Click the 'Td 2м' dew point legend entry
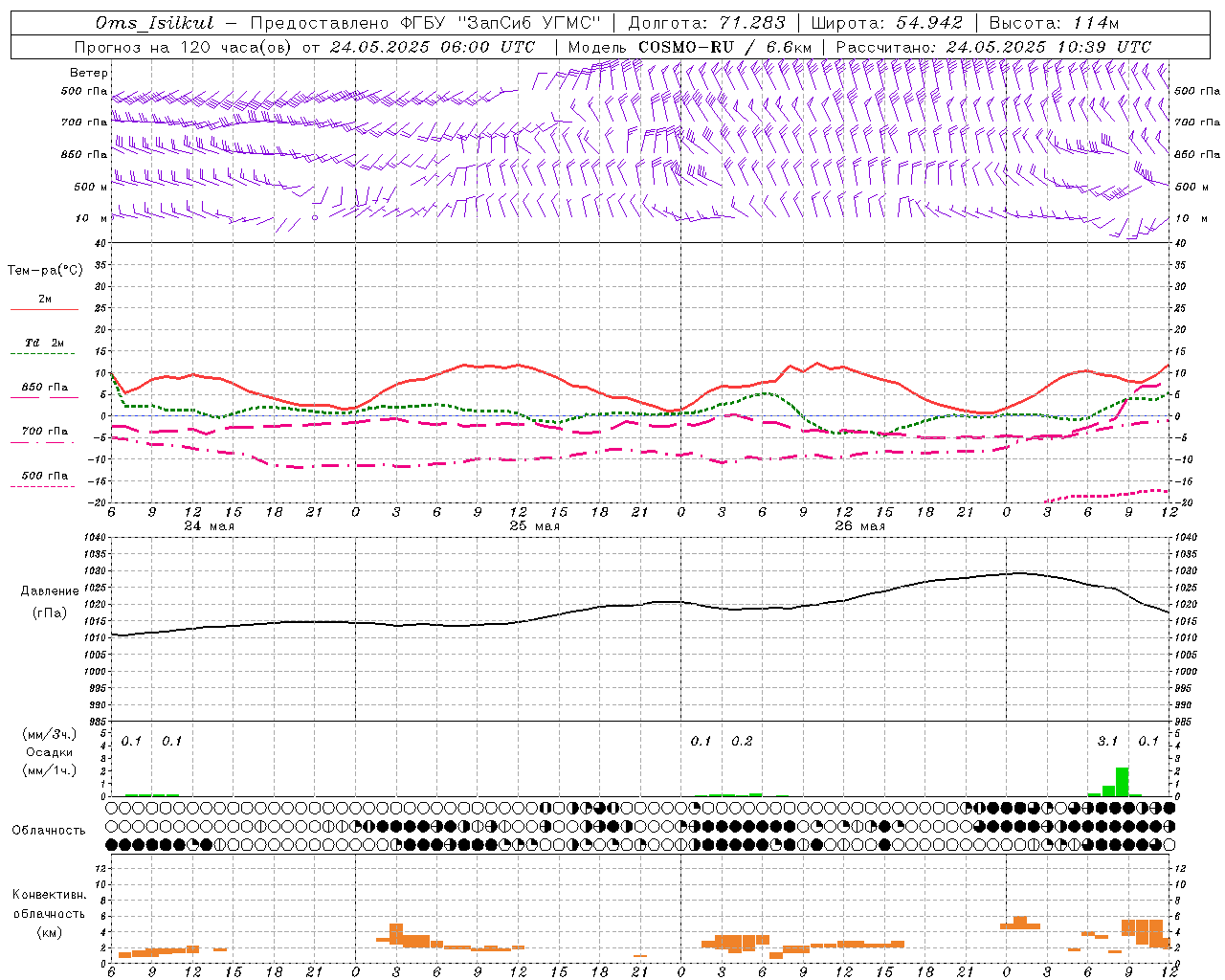 click(x=45, y=343)
